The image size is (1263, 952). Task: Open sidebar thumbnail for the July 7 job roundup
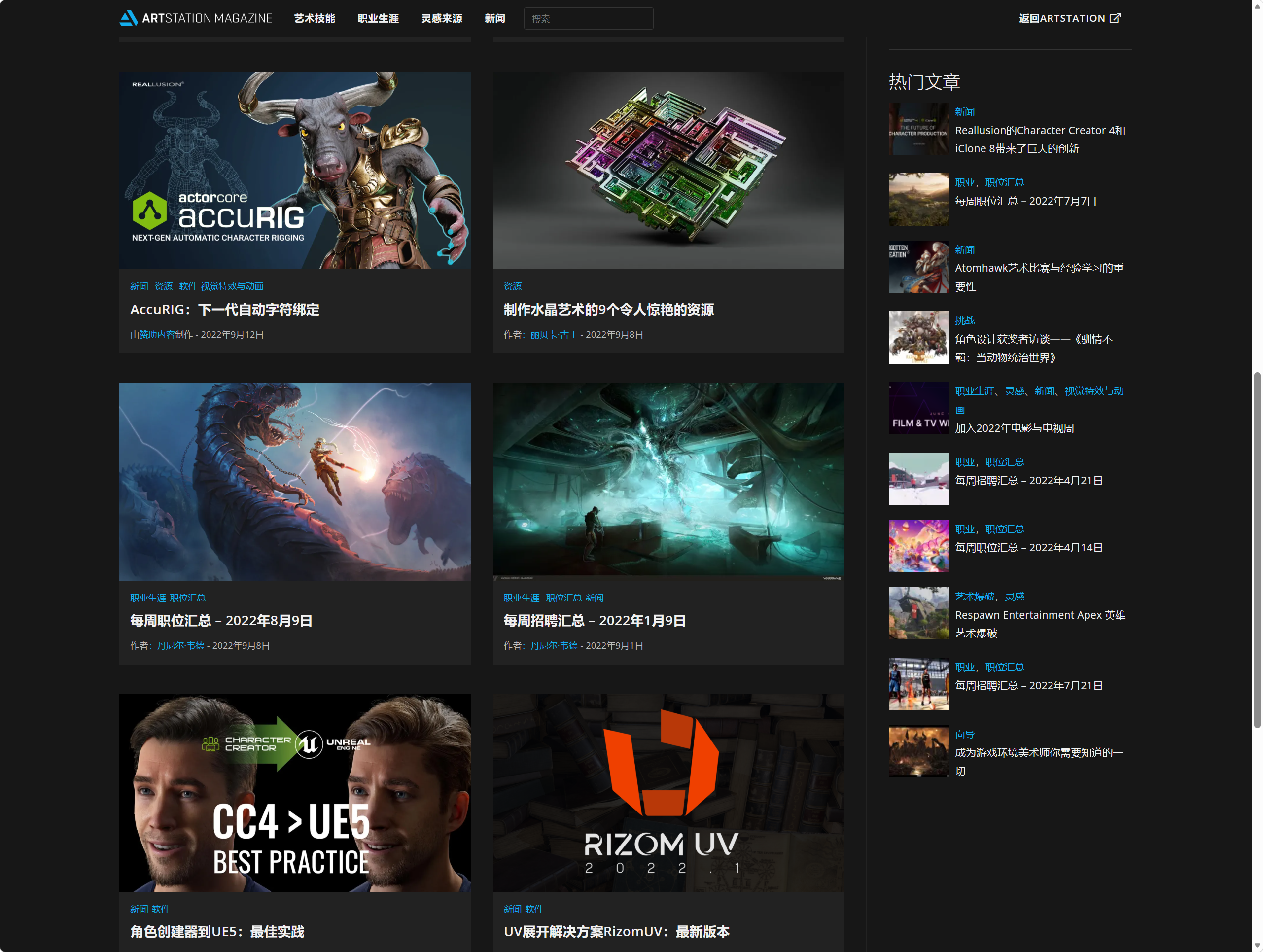click(918, 199)
